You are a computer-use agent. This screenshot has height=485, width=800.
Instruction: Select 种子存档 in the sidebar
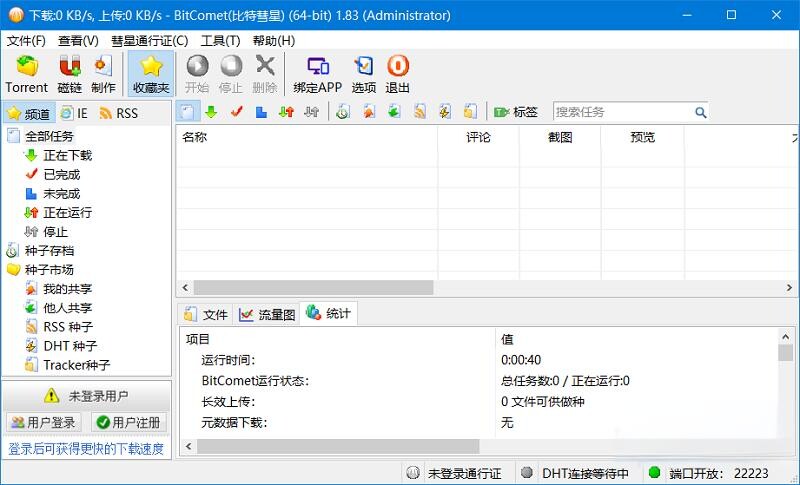[x=49, y=251]
